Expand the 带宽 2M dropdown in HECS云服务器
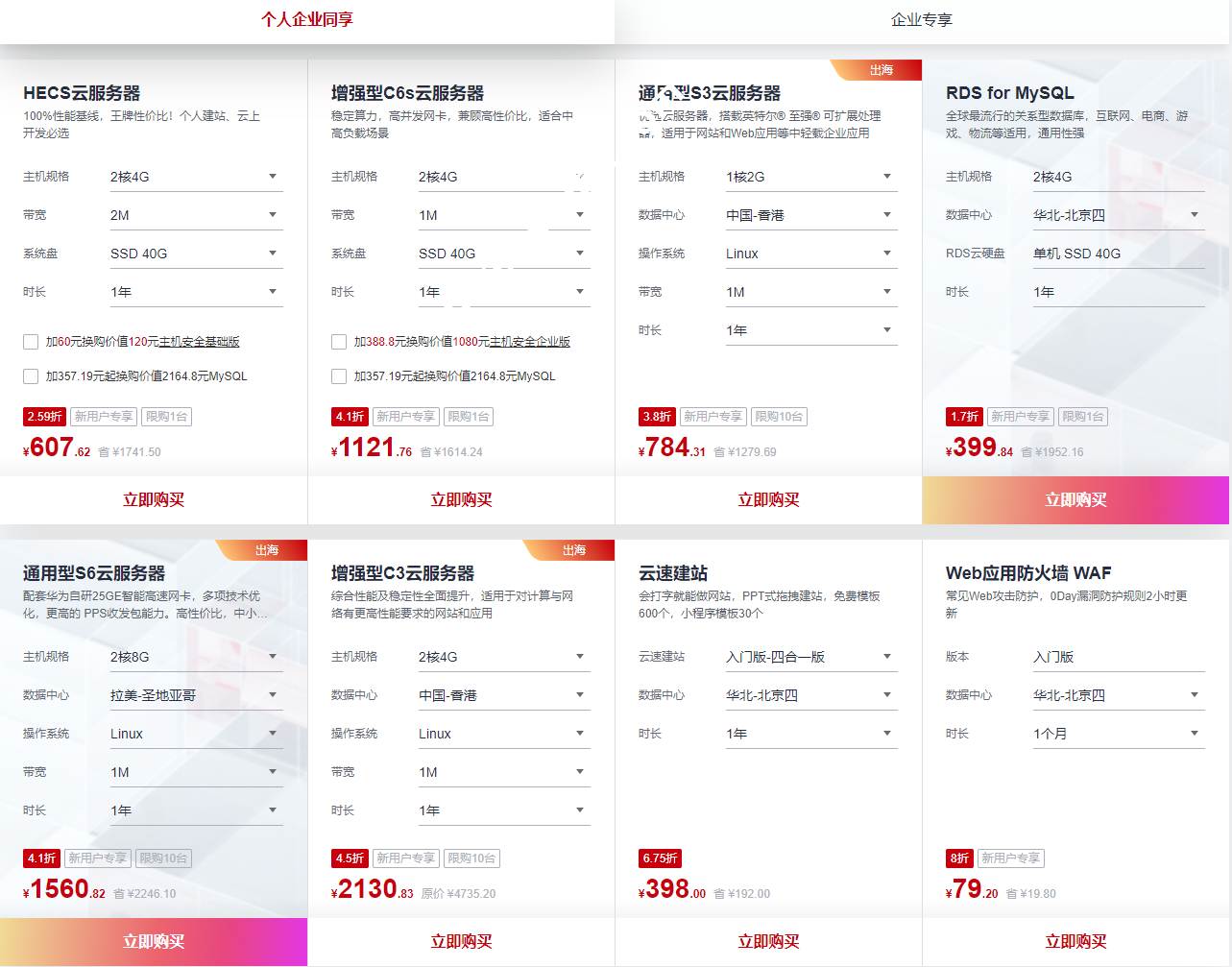The width and height of the screenshot is (1232, 967). (x=196, y=215)
